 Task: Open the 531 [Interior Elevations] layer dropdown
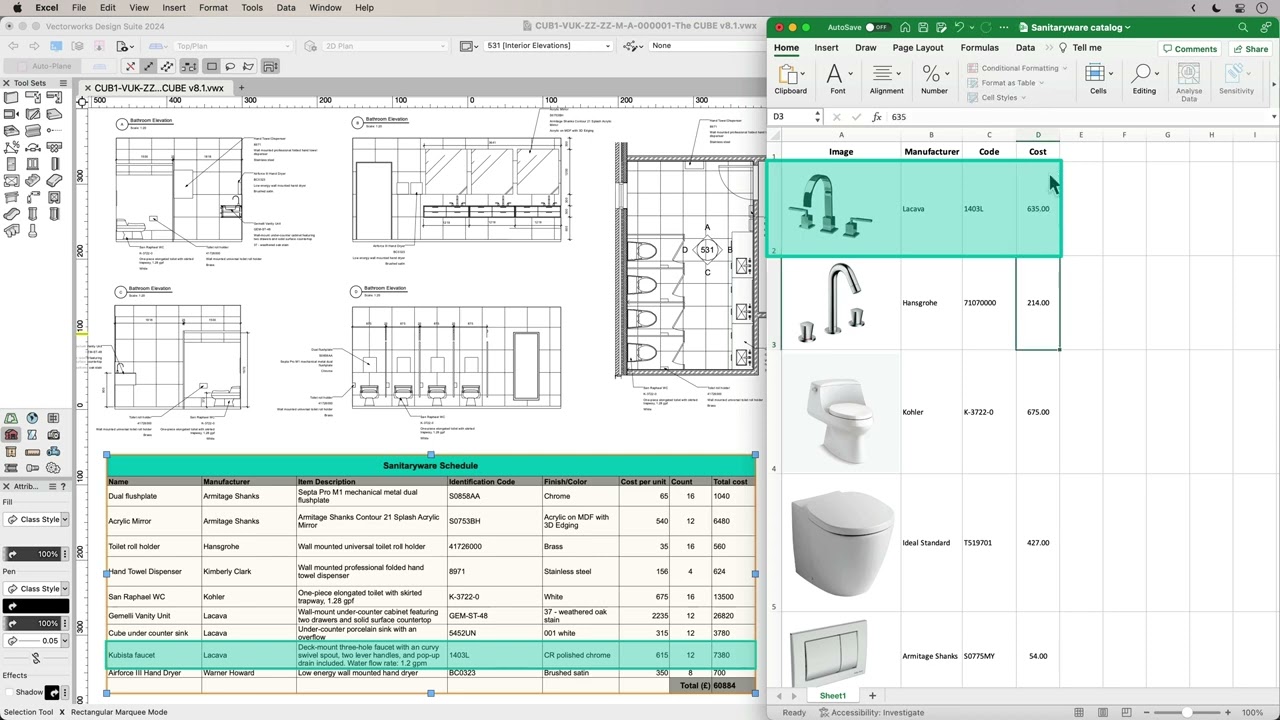(548, 46)
